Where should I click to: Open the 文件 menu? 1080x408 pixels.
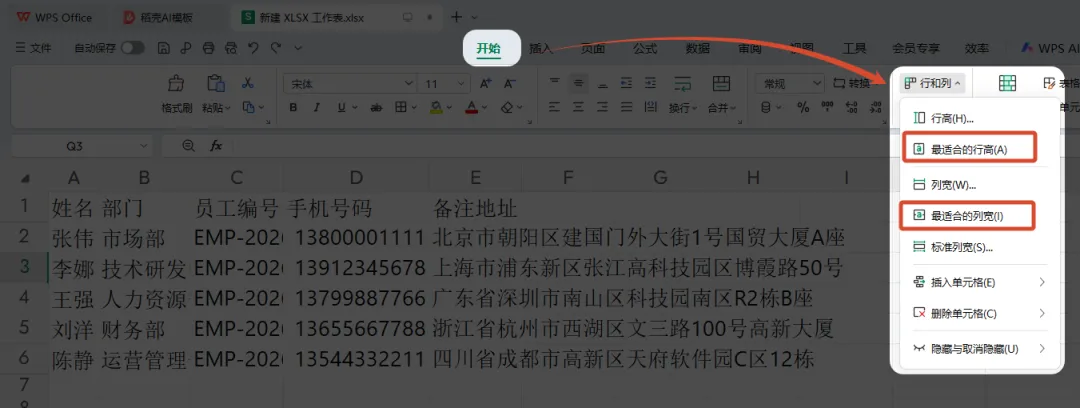[33, 48]
